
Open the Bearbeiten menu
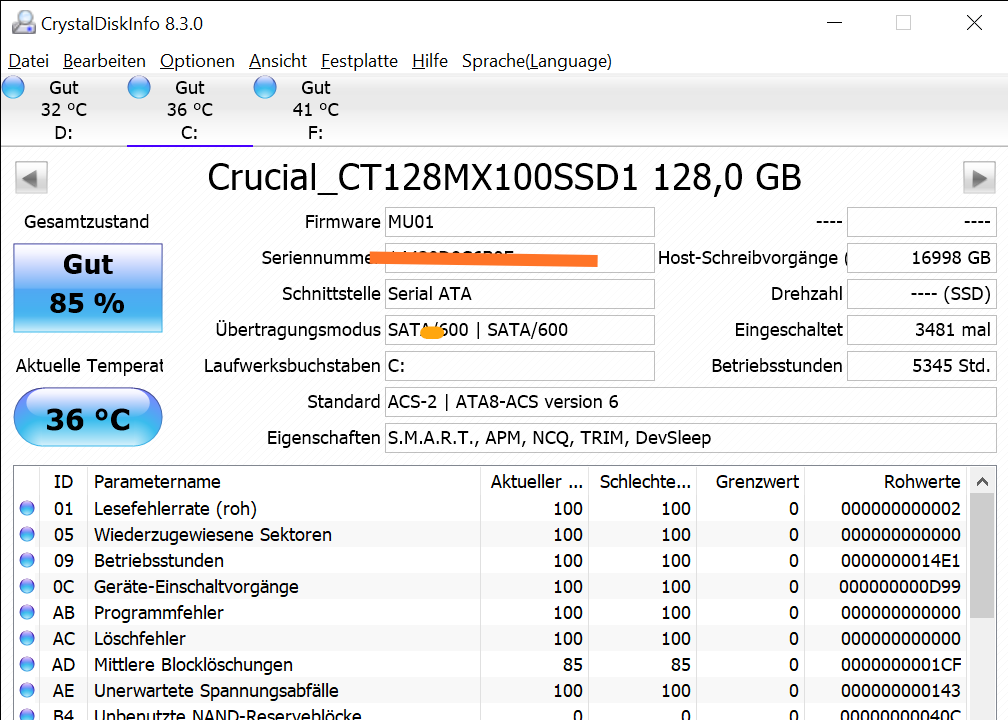pos(104,61)
